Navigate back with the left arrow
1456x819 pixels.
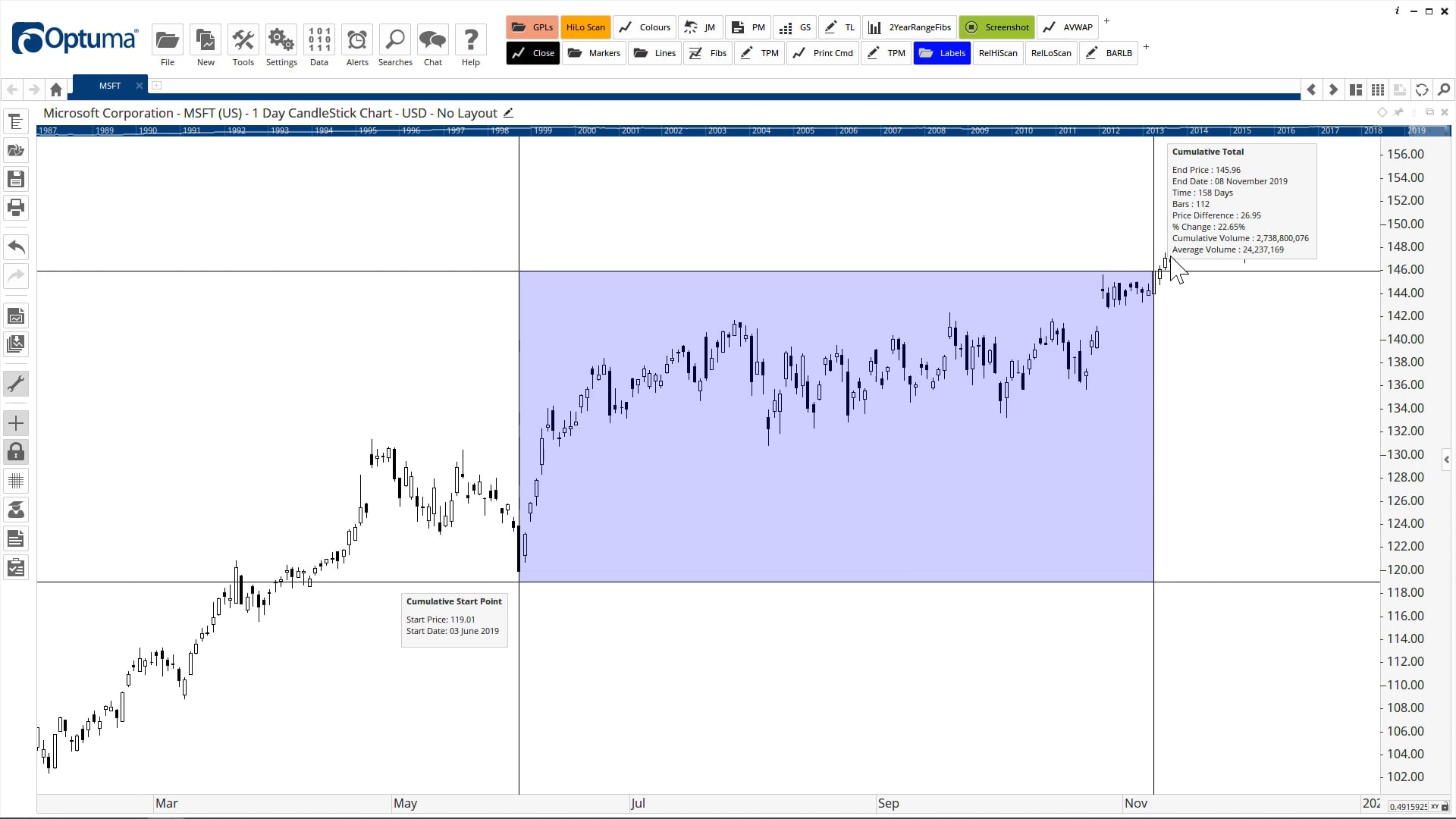12,89
